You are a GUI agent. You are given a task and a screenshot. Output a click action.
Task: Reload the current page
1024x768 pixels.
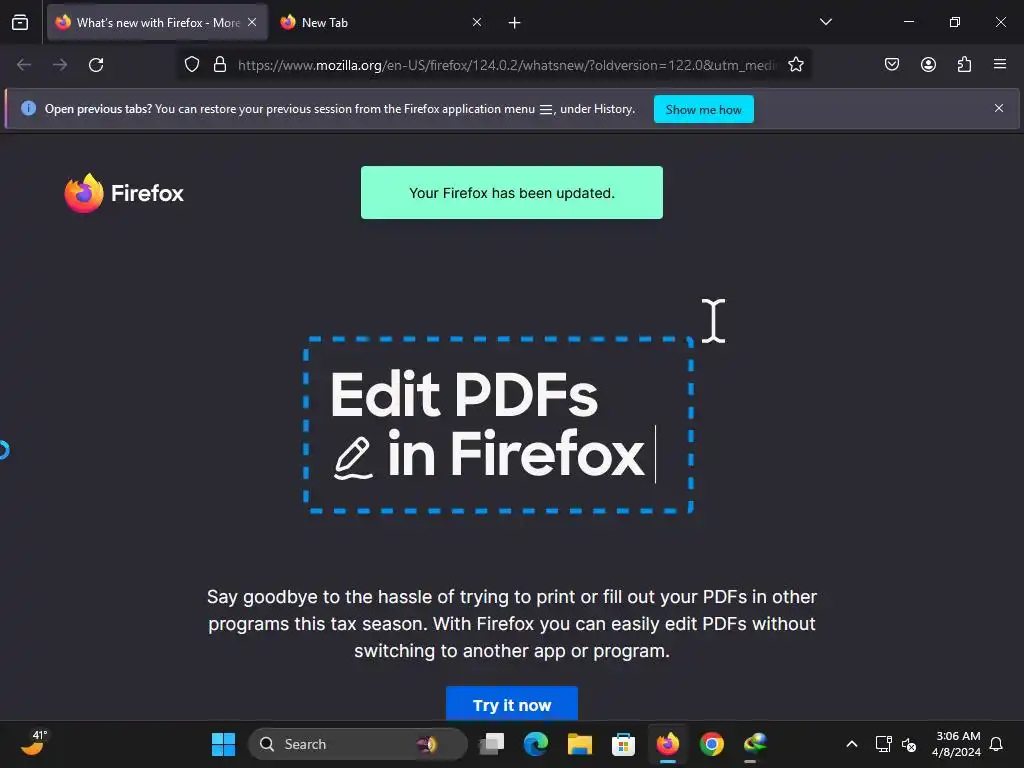(96, 65)
